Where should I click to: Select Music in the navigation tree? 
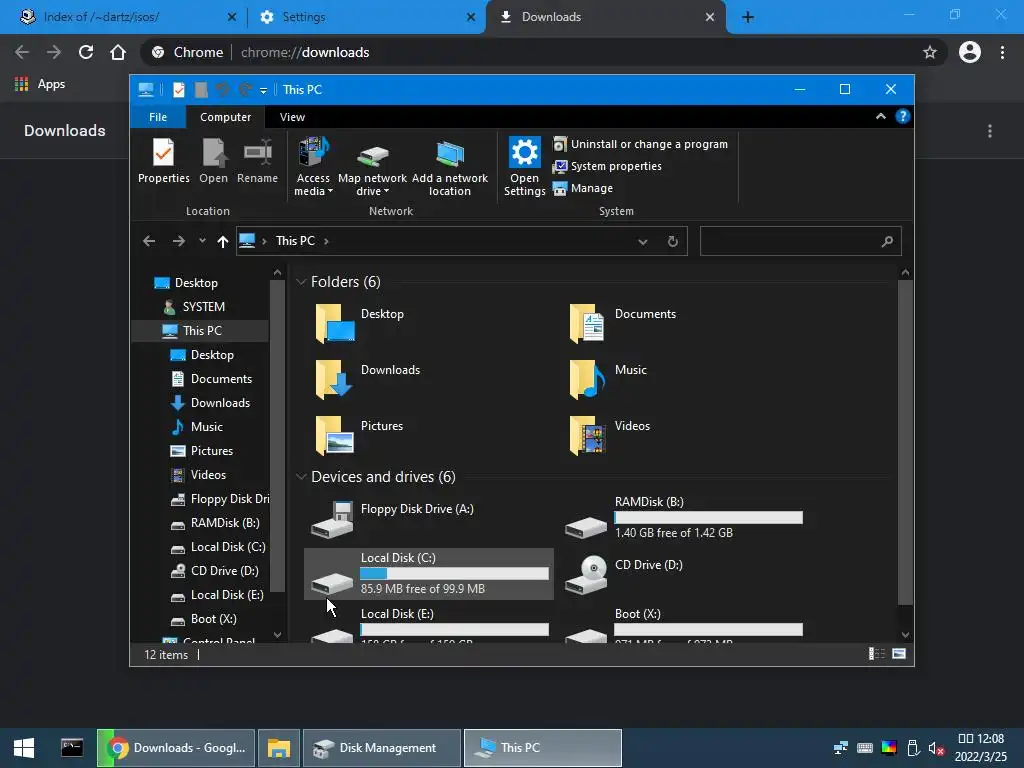(x=197, y=427)
